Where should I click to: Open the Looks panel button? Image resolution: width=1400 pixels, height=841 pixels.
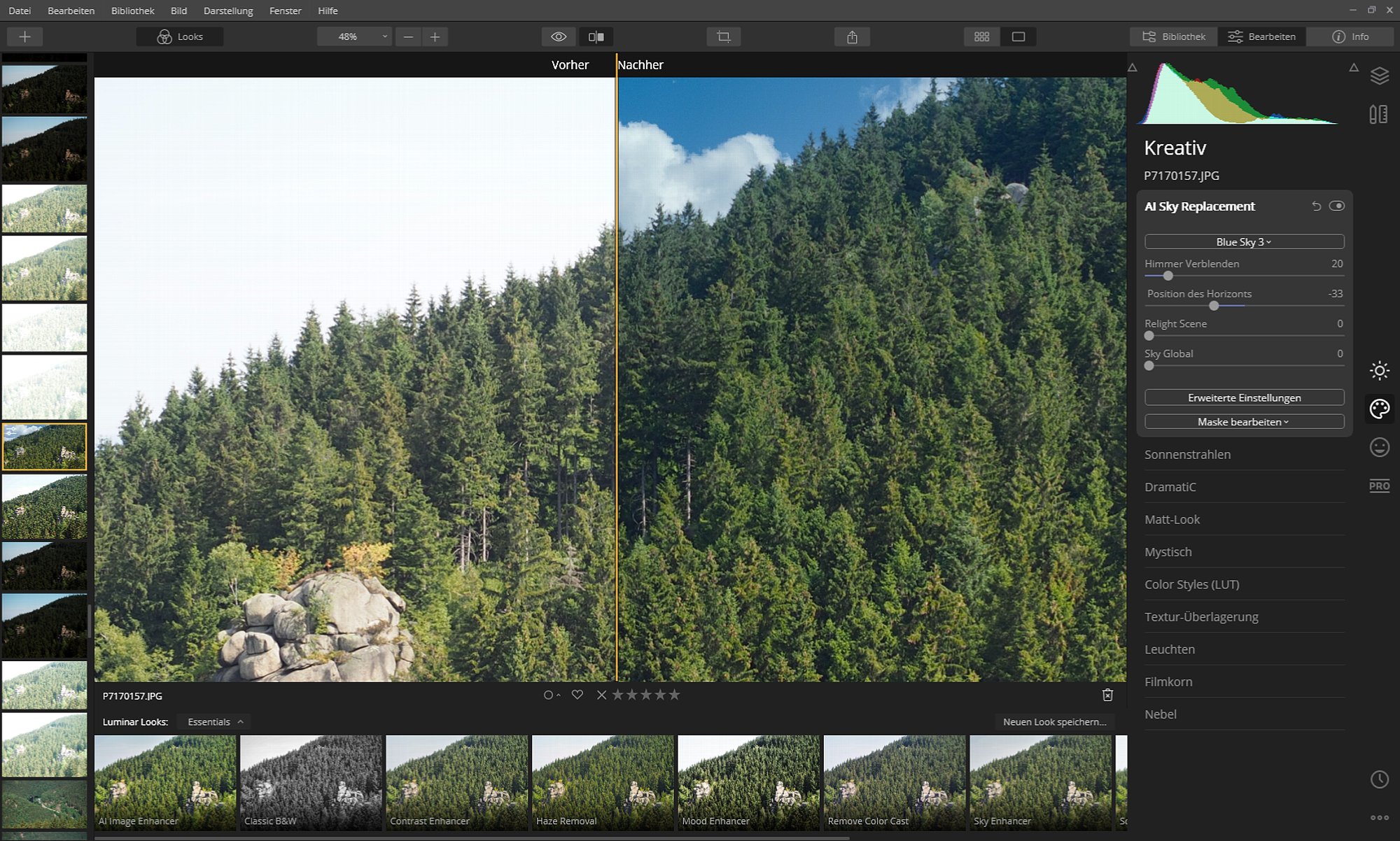(x=180, y=36)
